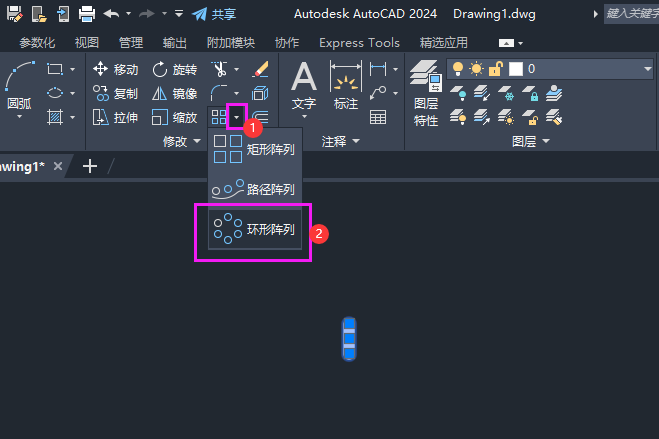This screenshot has width=659, height=439.
Task: Click the Layer Lock icon
Action: 530,93
